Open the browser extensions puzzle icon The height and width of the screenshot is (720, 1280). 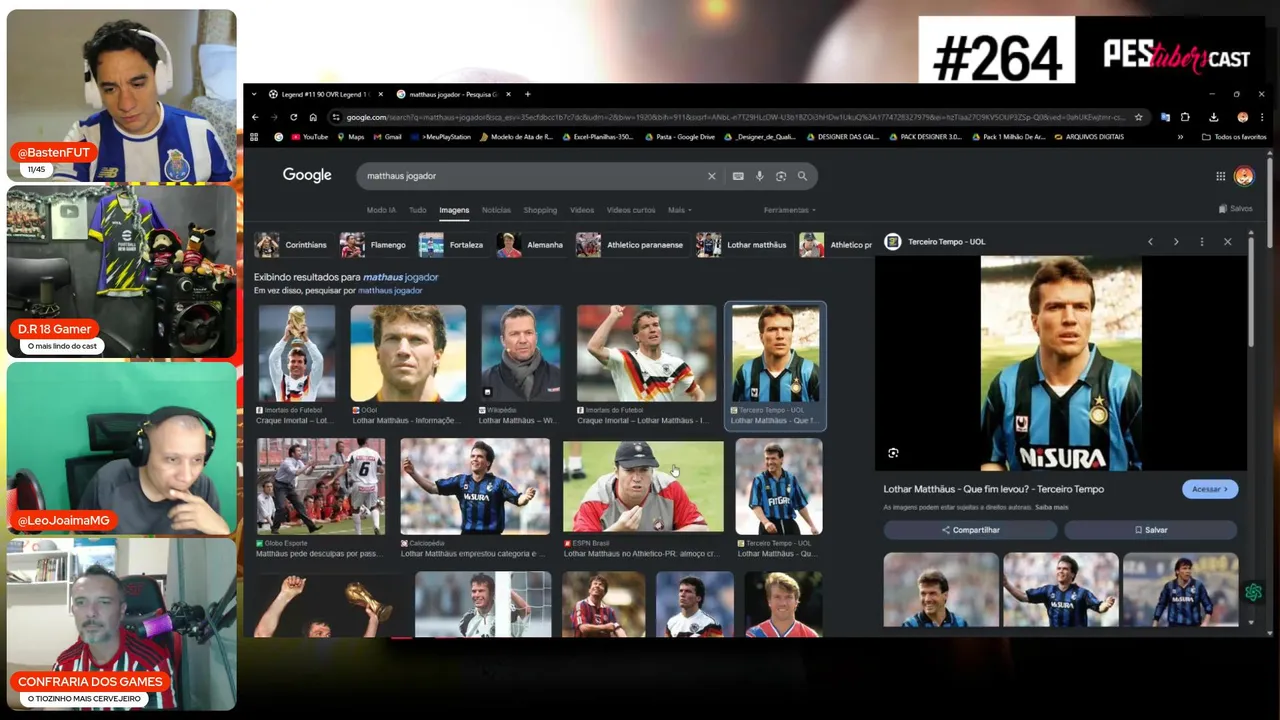1185,117
